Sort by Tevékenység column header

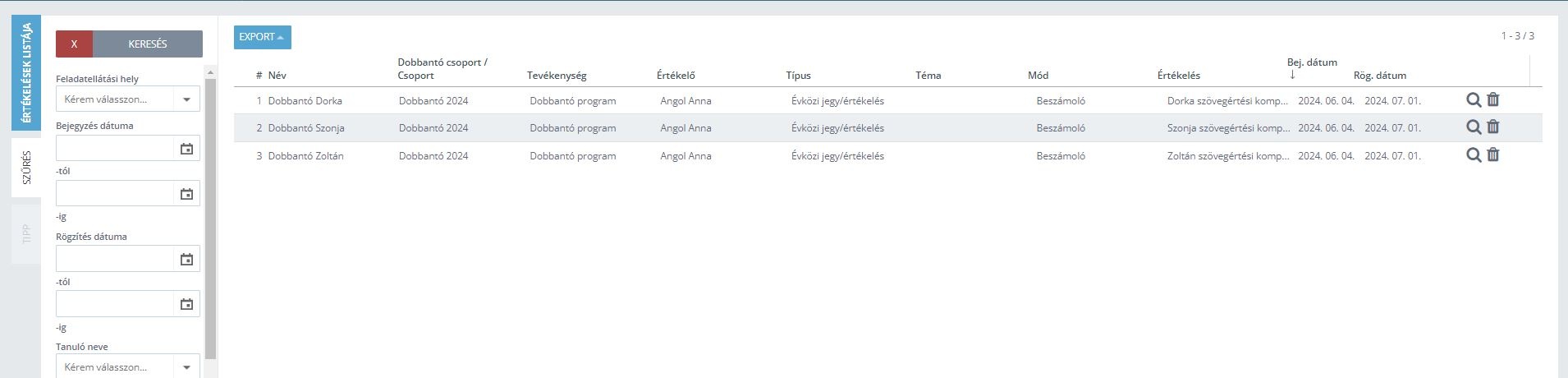557,76
